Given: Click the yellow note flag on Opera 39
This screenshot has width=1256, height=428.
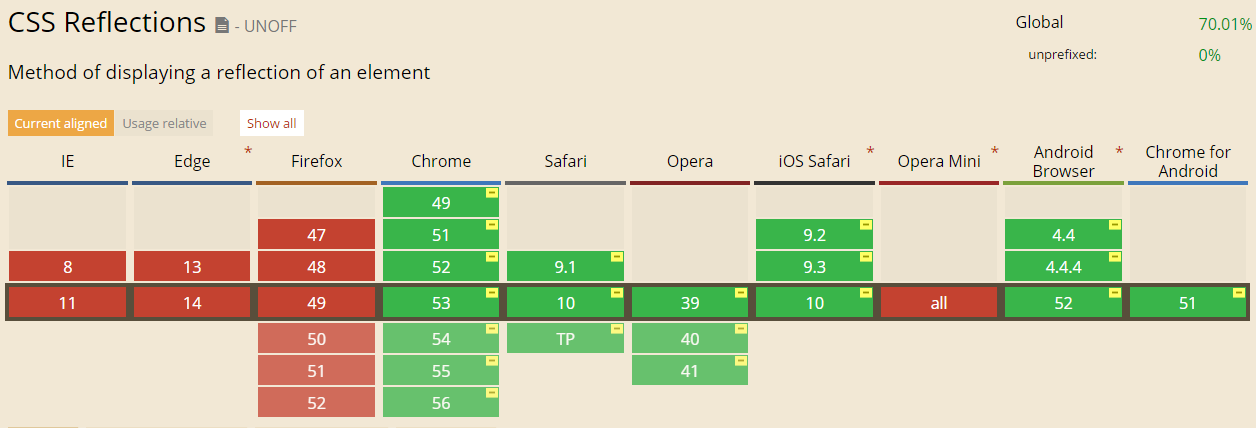Looking at the screenshot, I should click(x=740, y=293).
